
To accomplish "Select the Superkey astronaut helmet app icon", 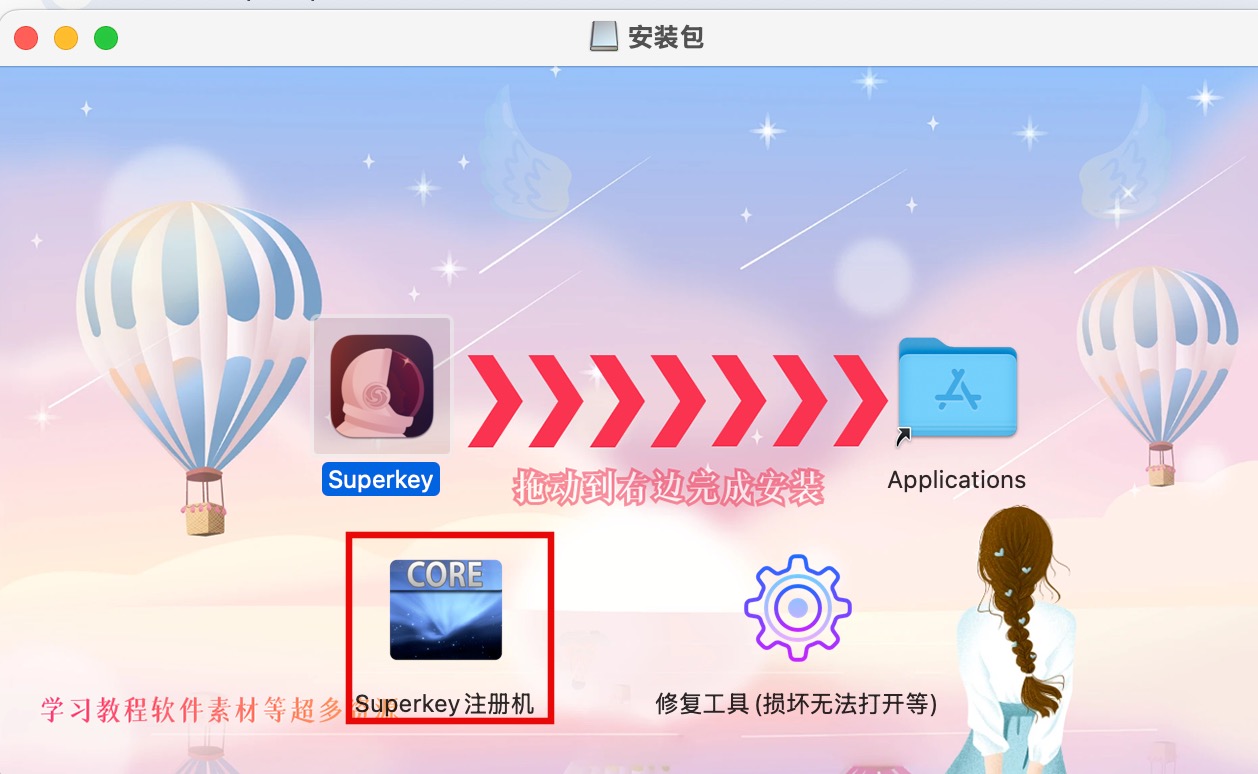I will point(382,386).
